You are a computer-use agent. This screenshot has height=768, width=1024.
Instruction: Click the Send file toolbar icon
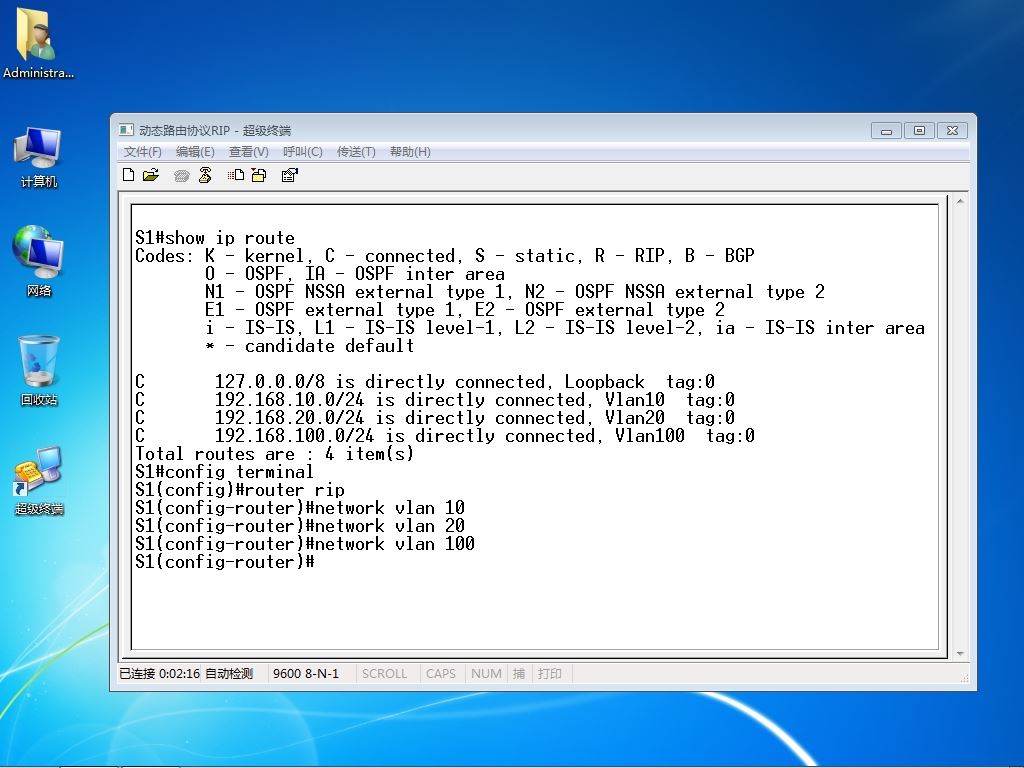(x=236, y=175)
